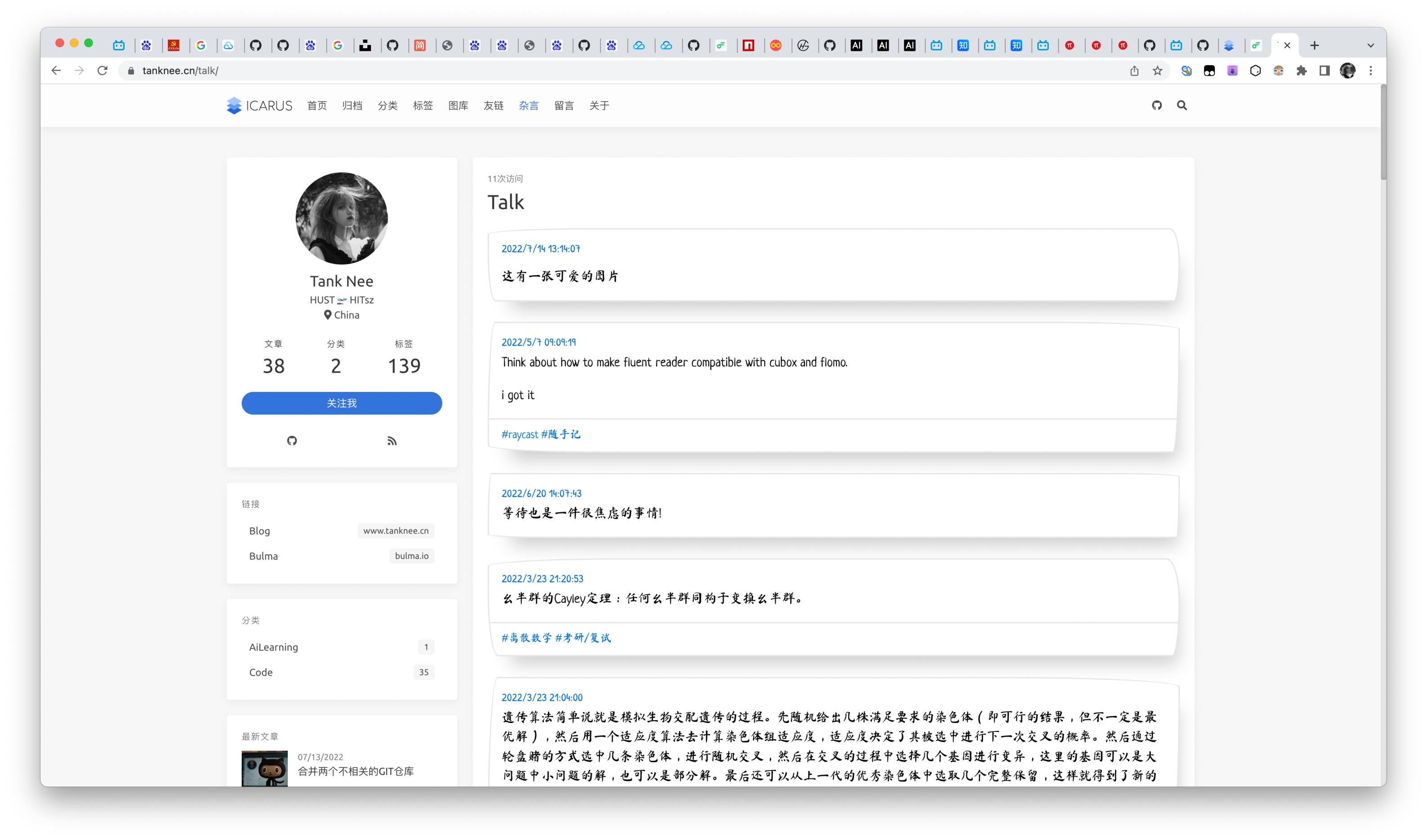This screenshot has width=1427, height=840.
Task: Select the 杂言 nav item
Action: [x=529, y=105]
